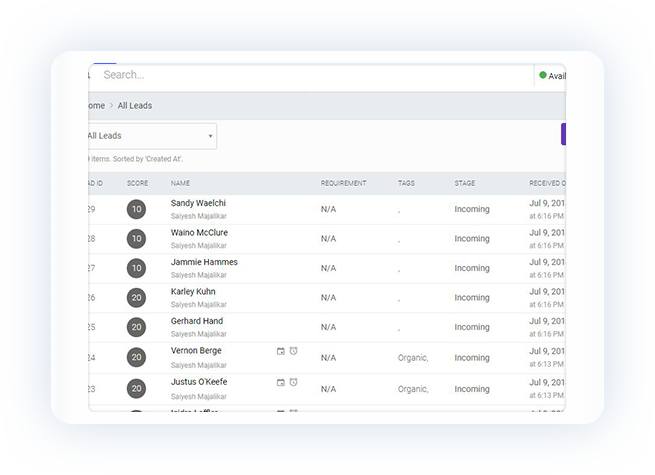Sort by the Name column header
The width and height of the screenshot is (655, 475).
pos(180,184)
